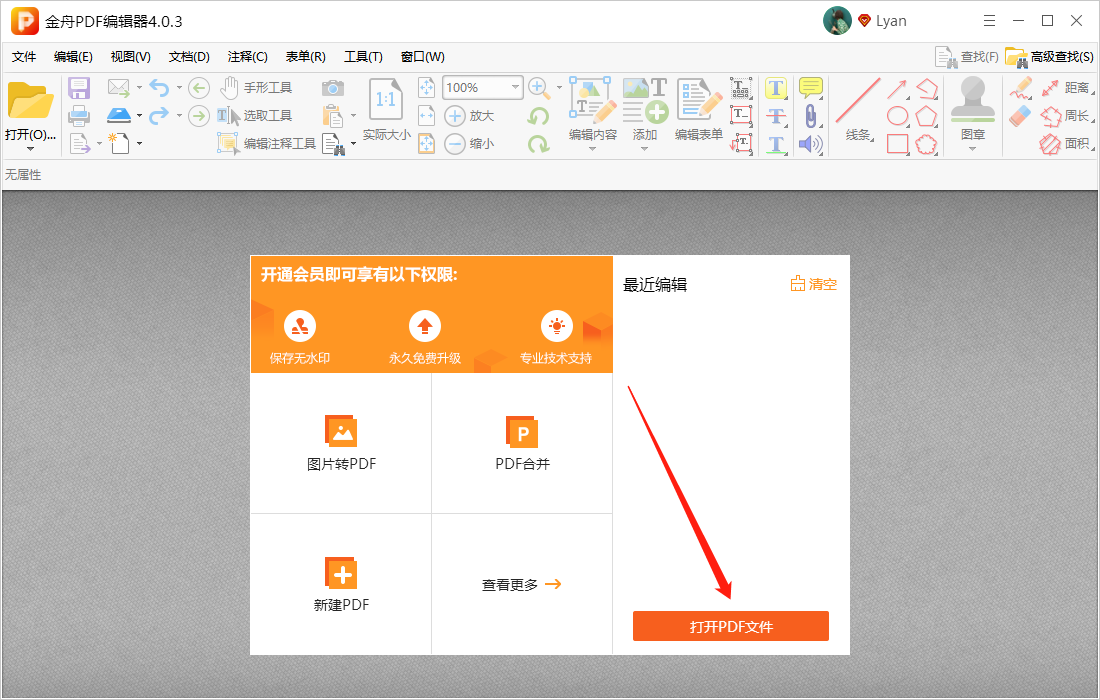Go to previous view with left circle arrow

point(199,88)
